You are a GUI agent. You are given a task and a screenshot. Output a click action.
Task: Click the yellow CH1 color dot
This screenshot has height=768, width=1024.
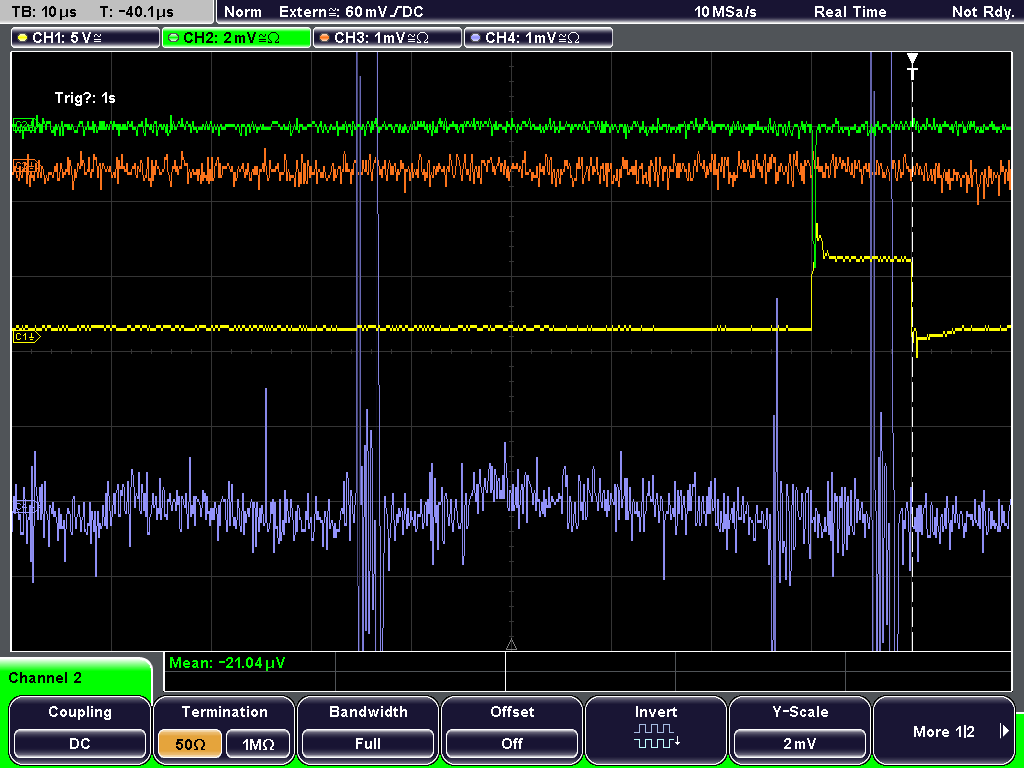coord(23,38)
